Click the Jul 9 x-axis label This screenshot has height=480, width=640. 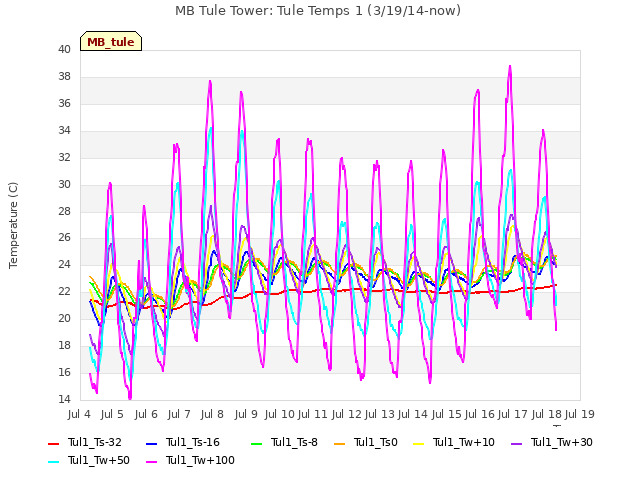pos(246,414)
